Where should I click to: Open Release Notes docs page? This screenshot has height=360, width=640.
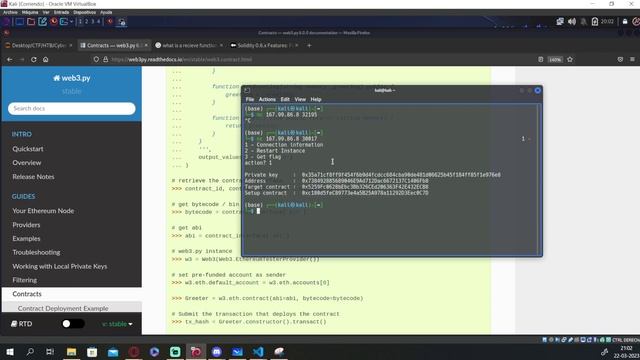click(x=33, y=177)
